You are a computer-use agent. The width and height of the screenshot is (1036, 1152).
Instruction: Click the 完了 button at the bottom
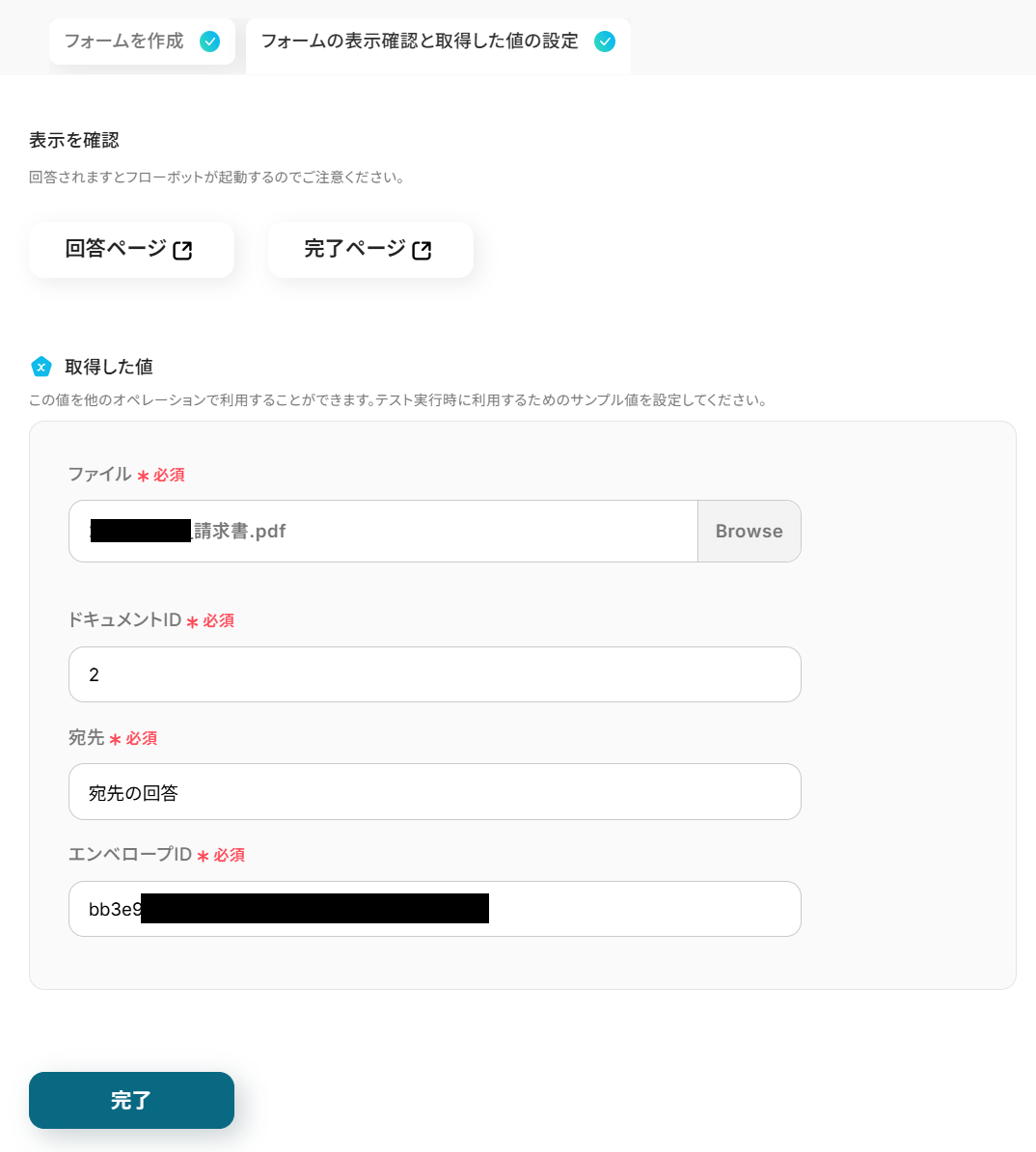coord(131,1100)
